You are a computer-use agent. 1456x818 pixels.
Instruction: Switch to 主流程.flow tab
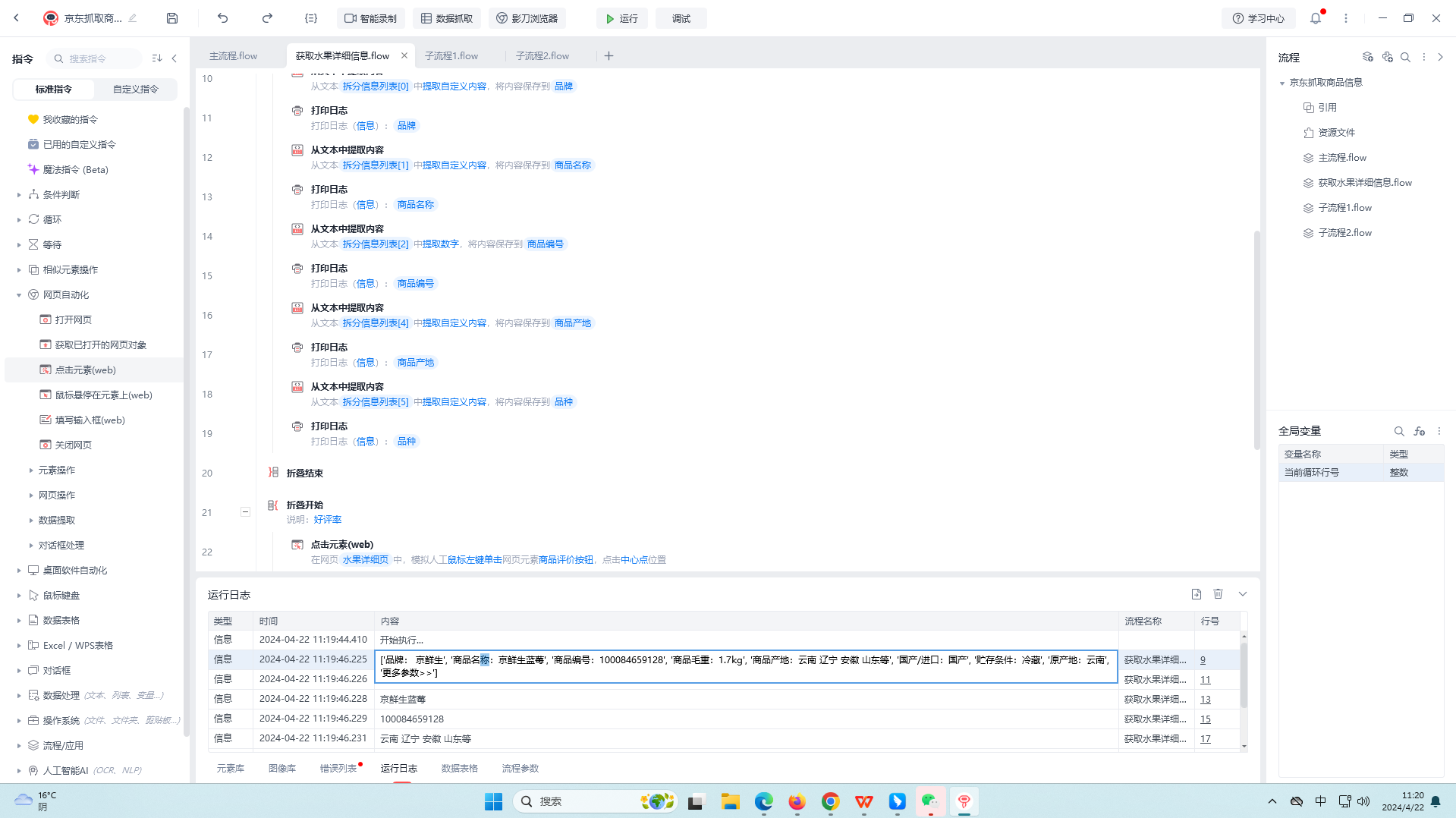233,55
